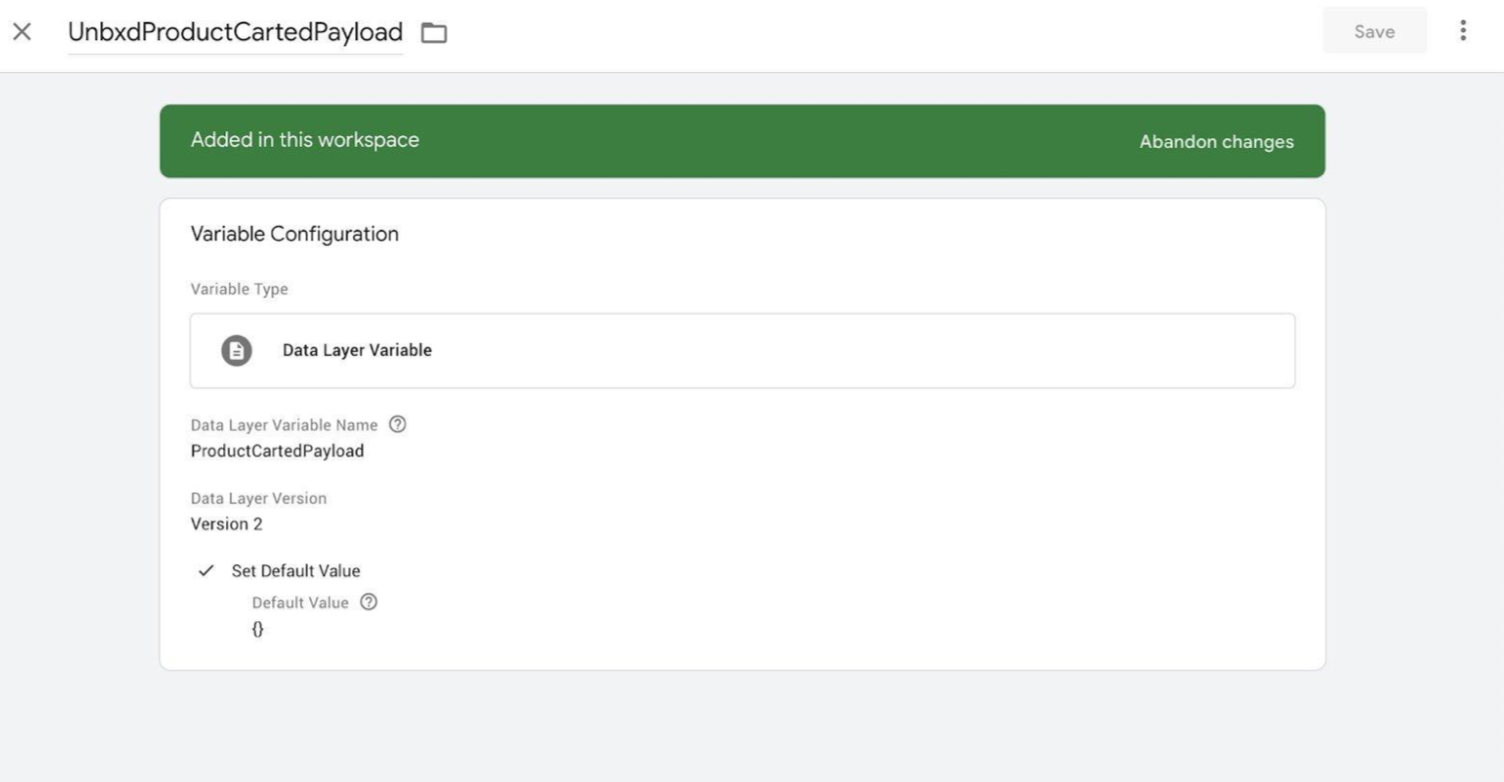Toggle the Set Default Value checkmark

206,571
